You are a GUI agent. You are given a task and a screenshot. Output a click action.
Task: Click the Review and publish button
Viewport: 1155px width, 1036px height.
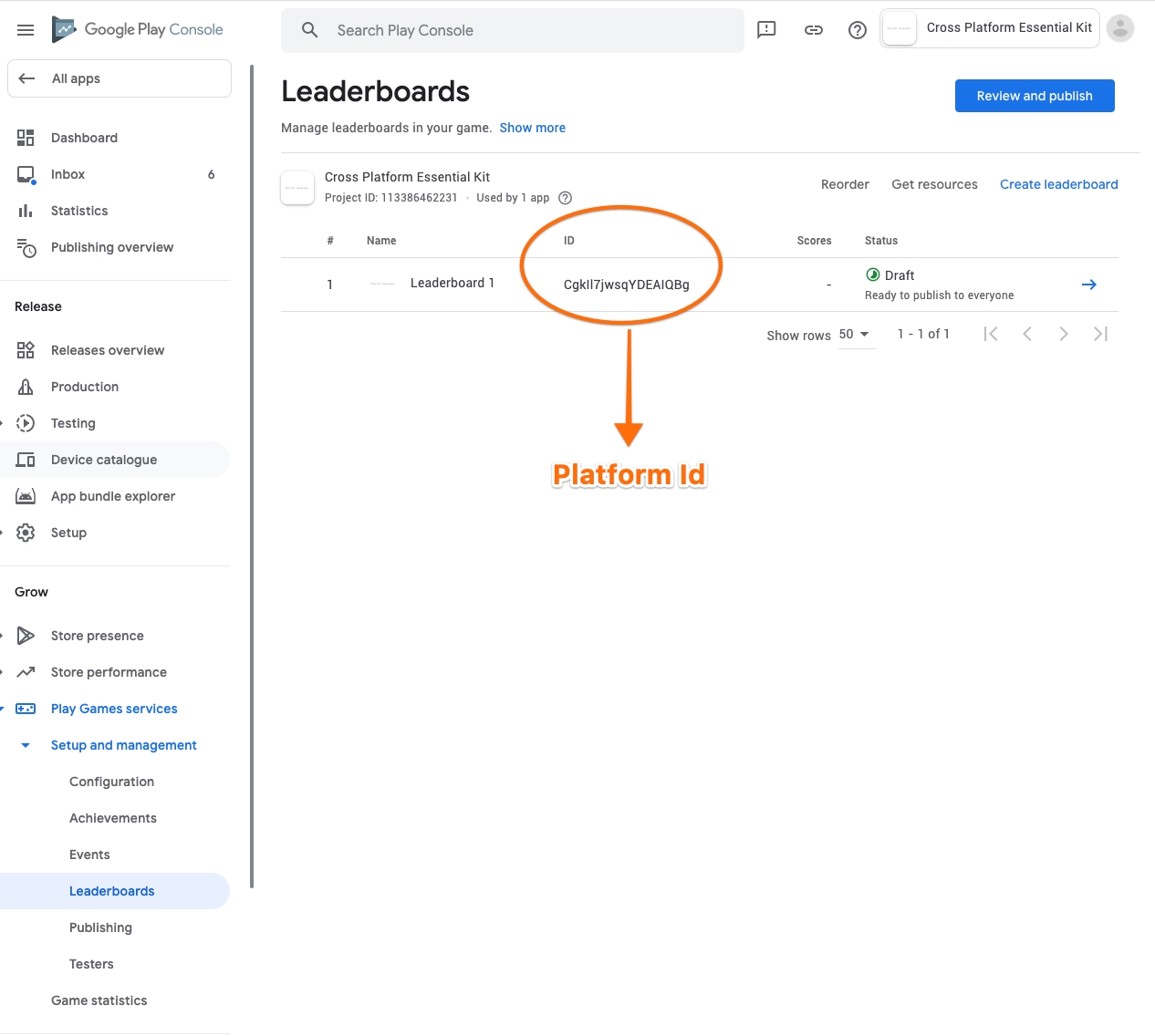point(1035,96)
